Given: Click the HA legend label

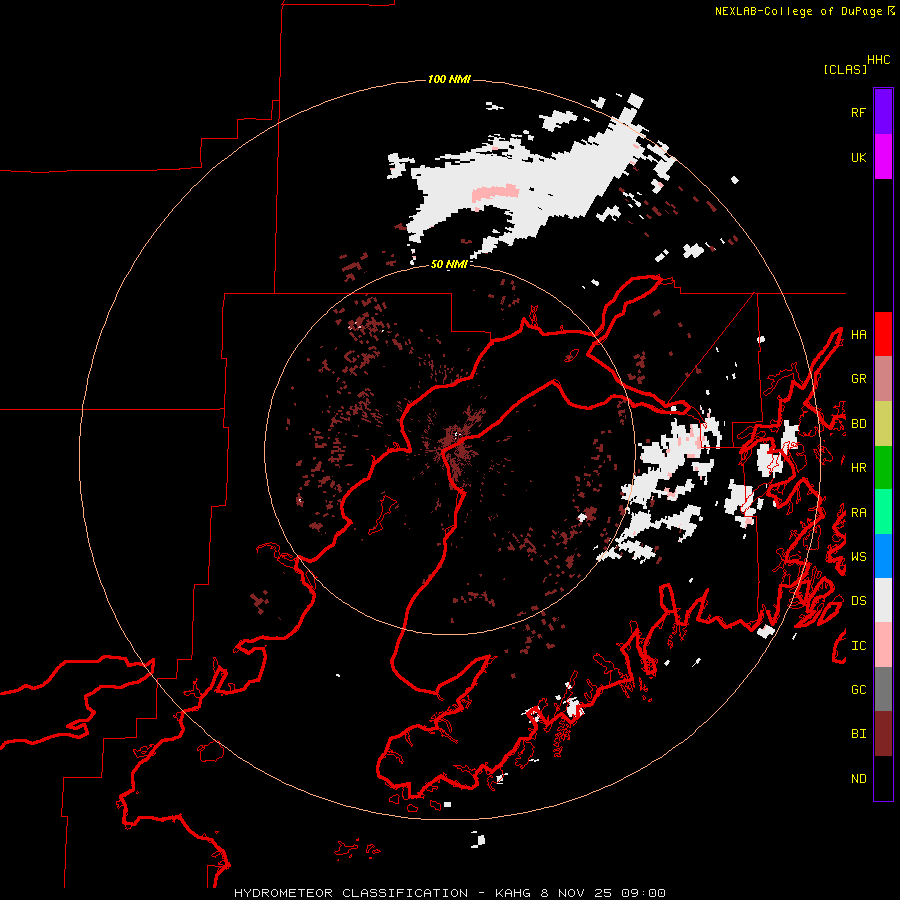Looking at the screenshot, I should 858,335.
